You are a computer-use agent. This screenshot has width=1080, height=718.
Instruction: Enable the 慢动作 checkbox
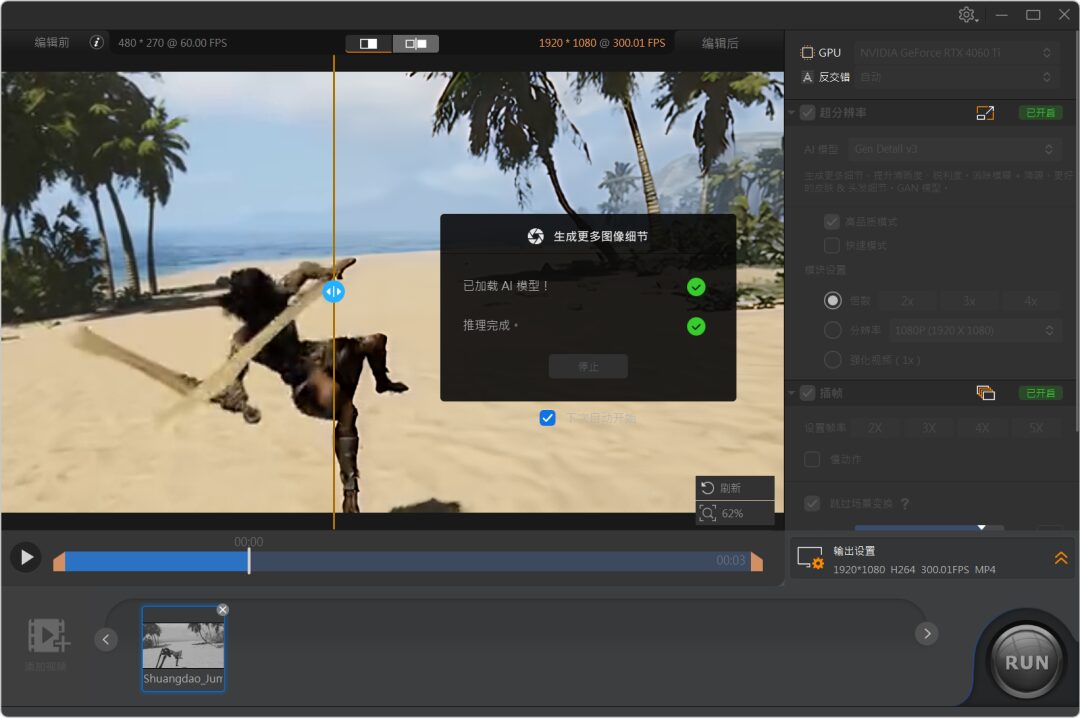(812, 459)
